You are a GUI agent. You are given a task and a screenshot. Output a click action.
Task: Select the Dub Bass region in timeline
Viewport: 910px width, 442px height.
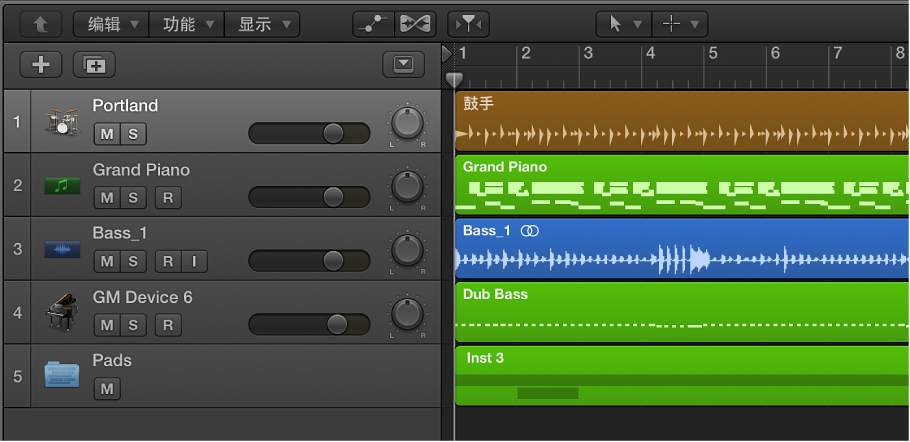click(x=682, y=312)
